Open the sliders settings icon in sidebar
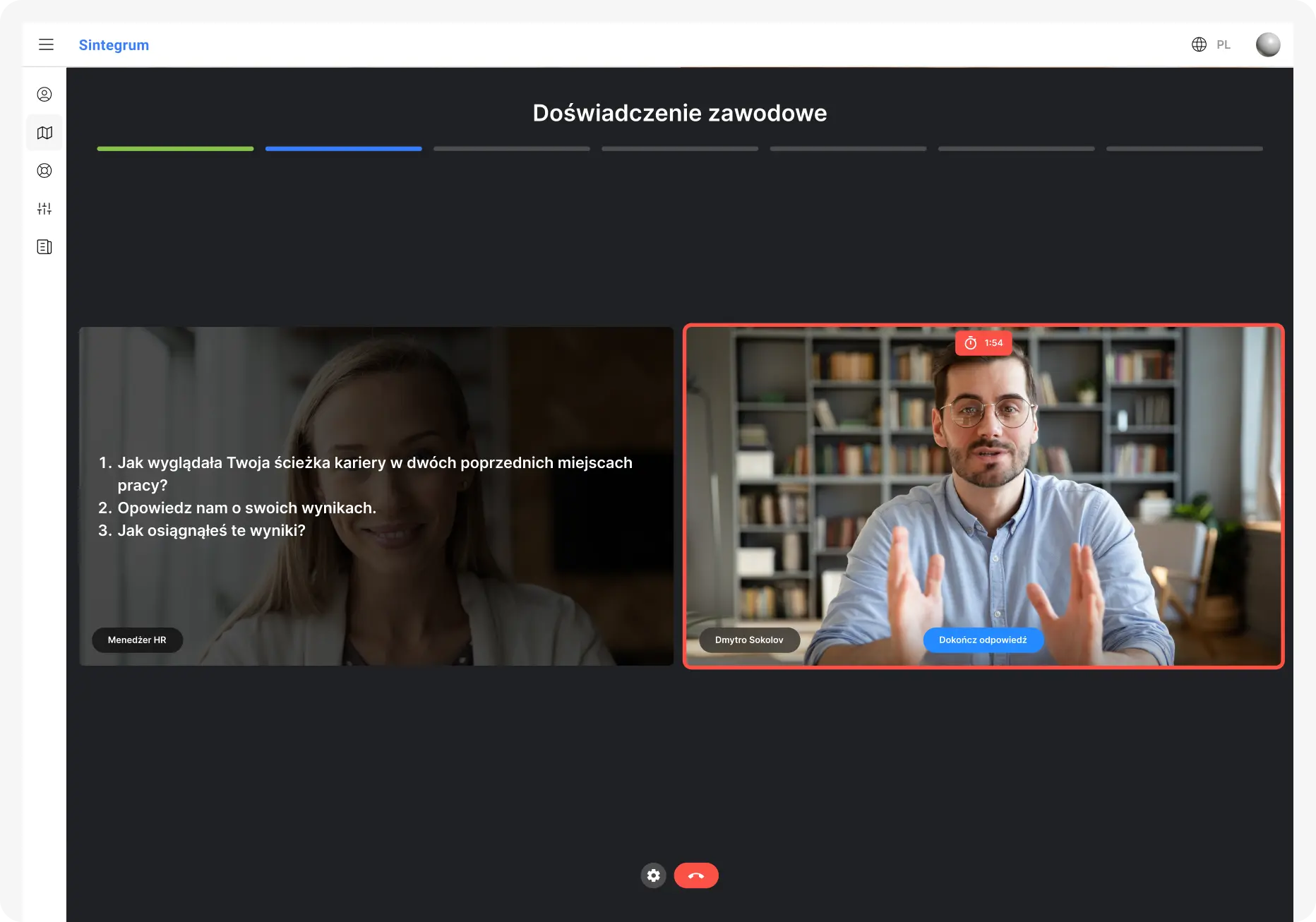Image resolution: width=1316 pixels, height=922 pixels. (44, 209)
